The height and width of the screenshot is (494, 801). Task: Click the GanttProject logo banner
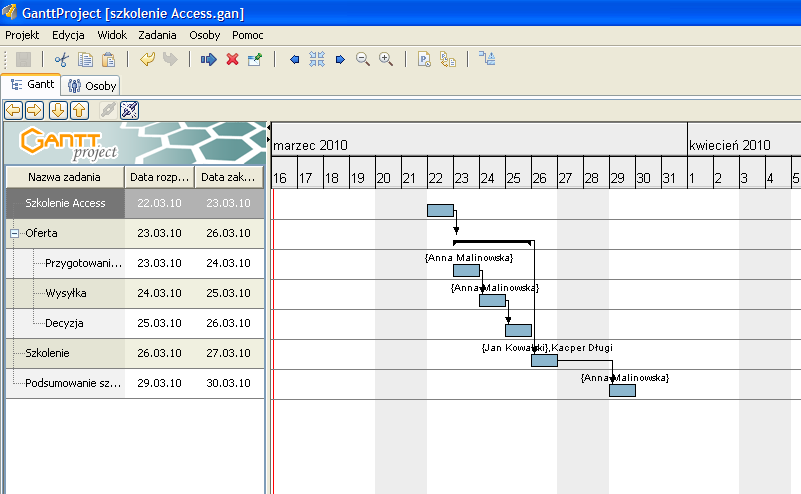[136, 144]
